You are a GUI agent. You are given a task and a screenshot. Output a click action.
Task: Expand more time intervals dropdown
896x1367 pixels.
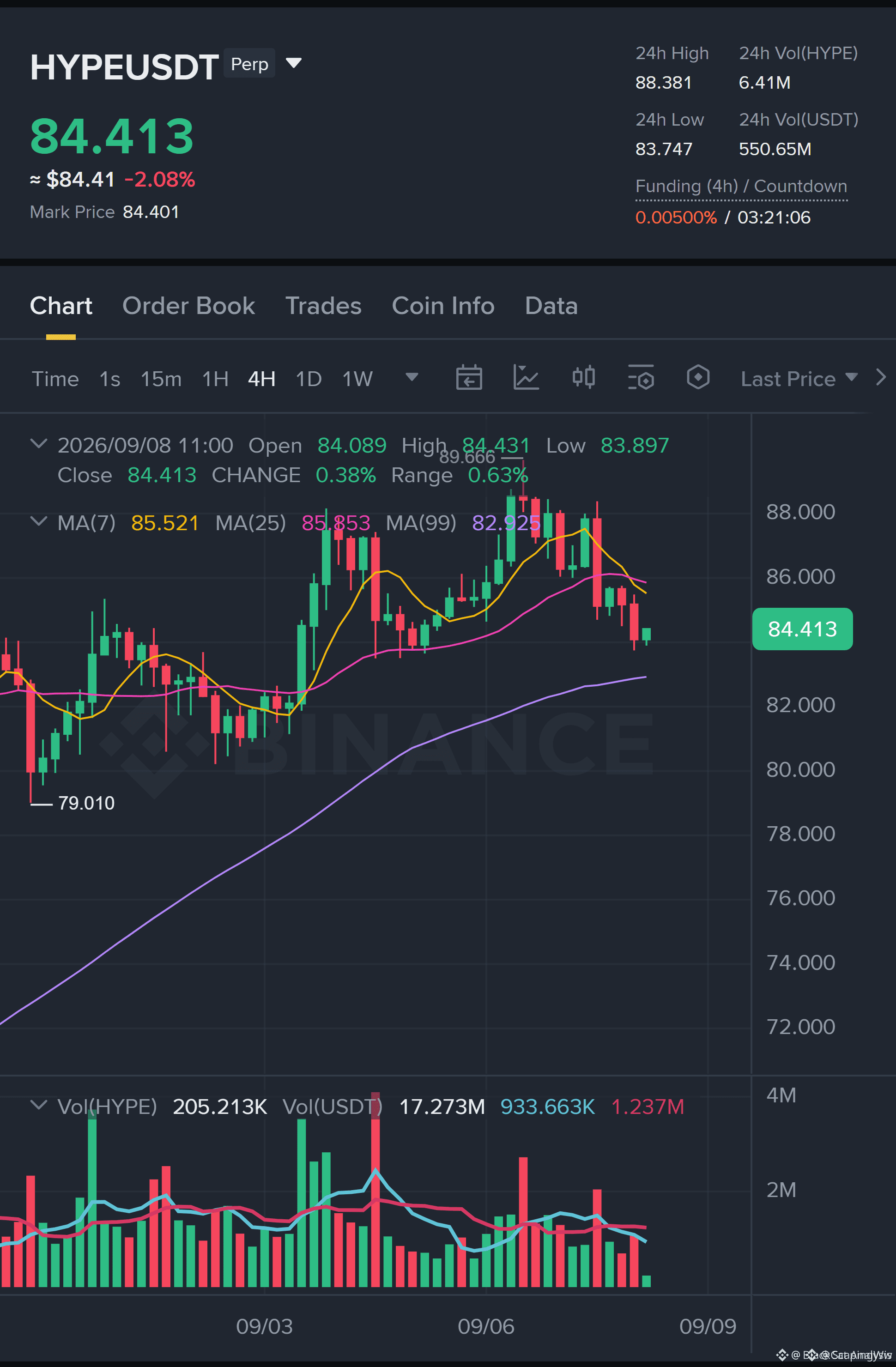411,377
